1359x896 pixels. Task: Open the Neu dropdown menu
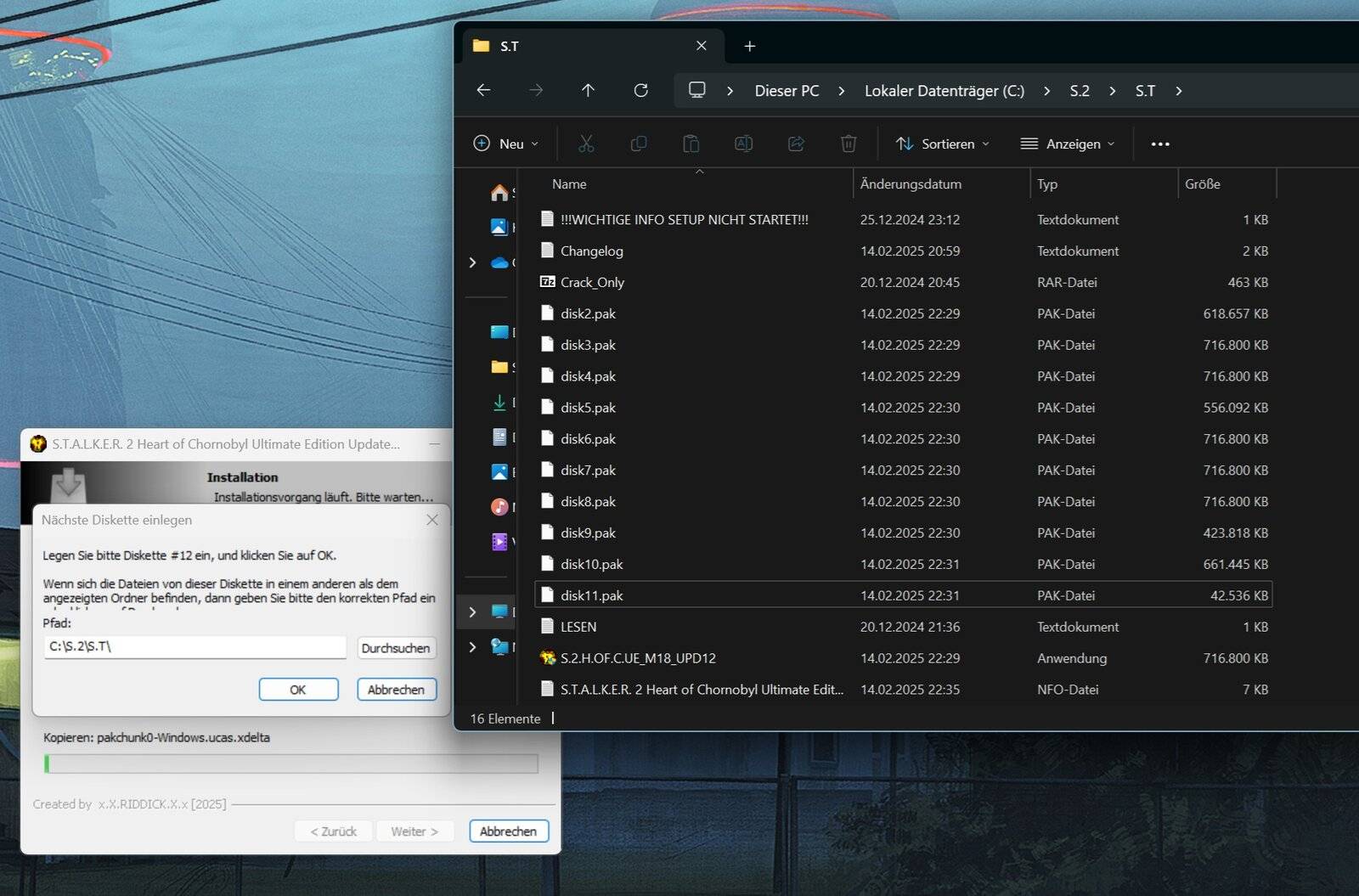pyautogui.click(x=506, y=144)
